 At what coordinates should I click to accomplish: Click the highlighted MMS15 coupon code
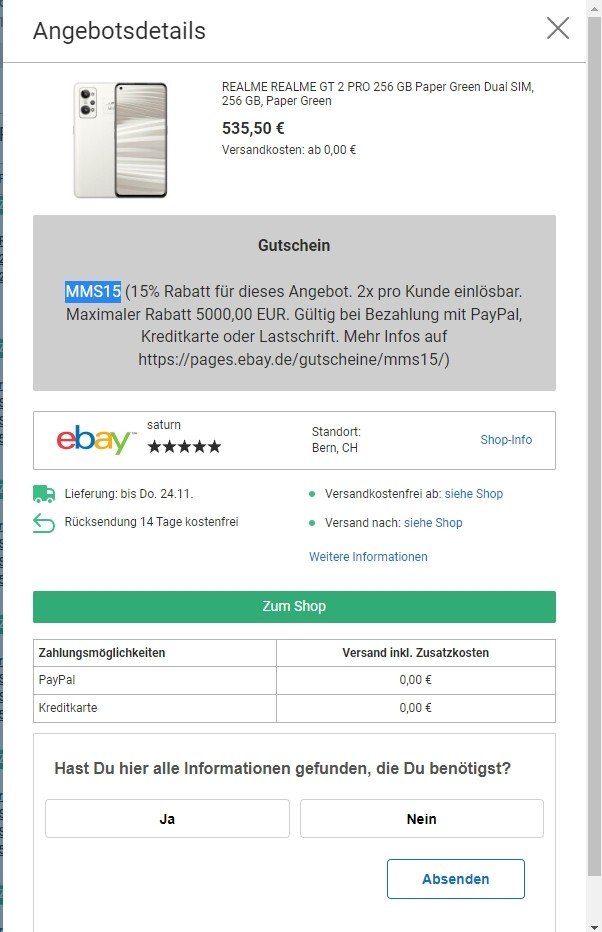pyautogui.click(x=93, y=291)
